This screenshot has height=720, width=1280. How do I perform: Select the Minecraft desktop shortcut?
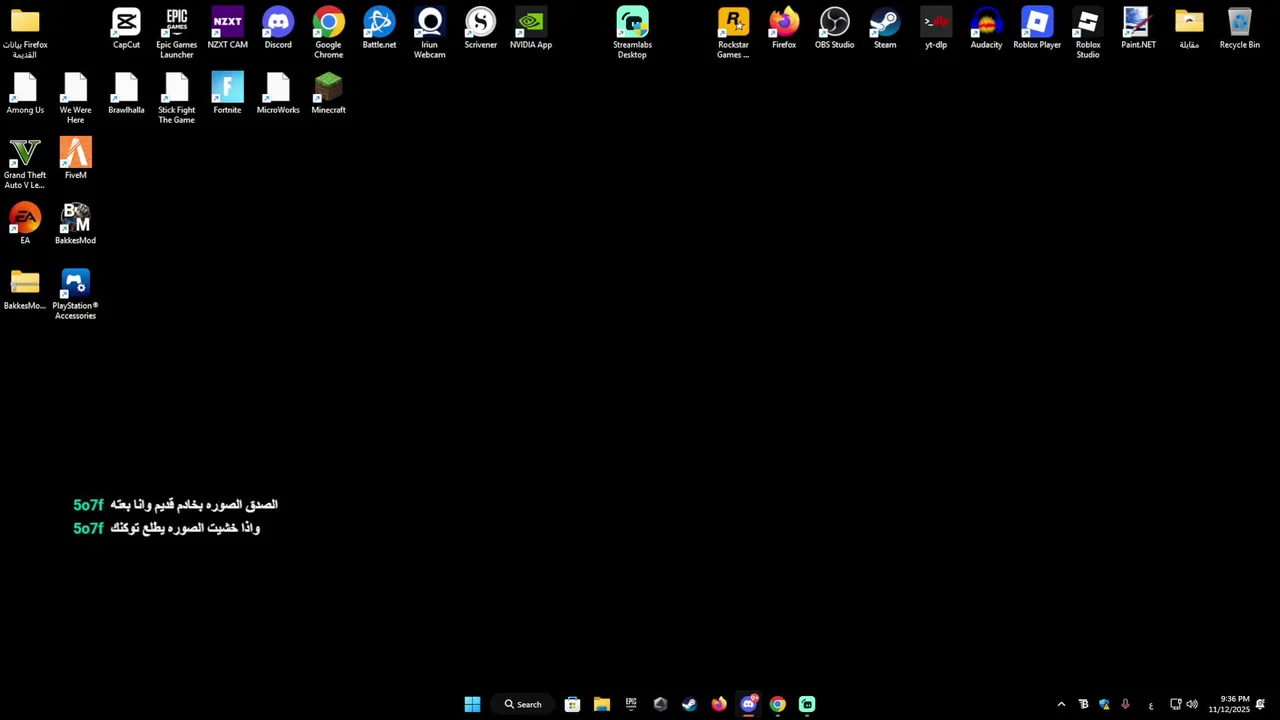[328, 94]
